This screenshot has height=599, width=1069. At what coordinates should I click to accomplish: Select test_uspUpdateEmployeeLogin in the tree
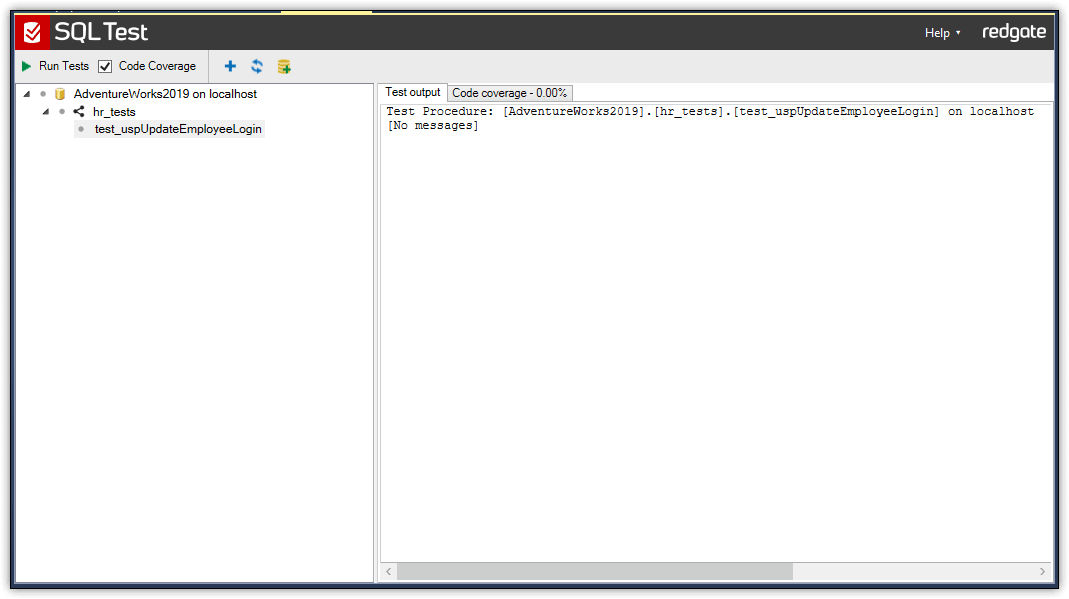coord(178,129)
